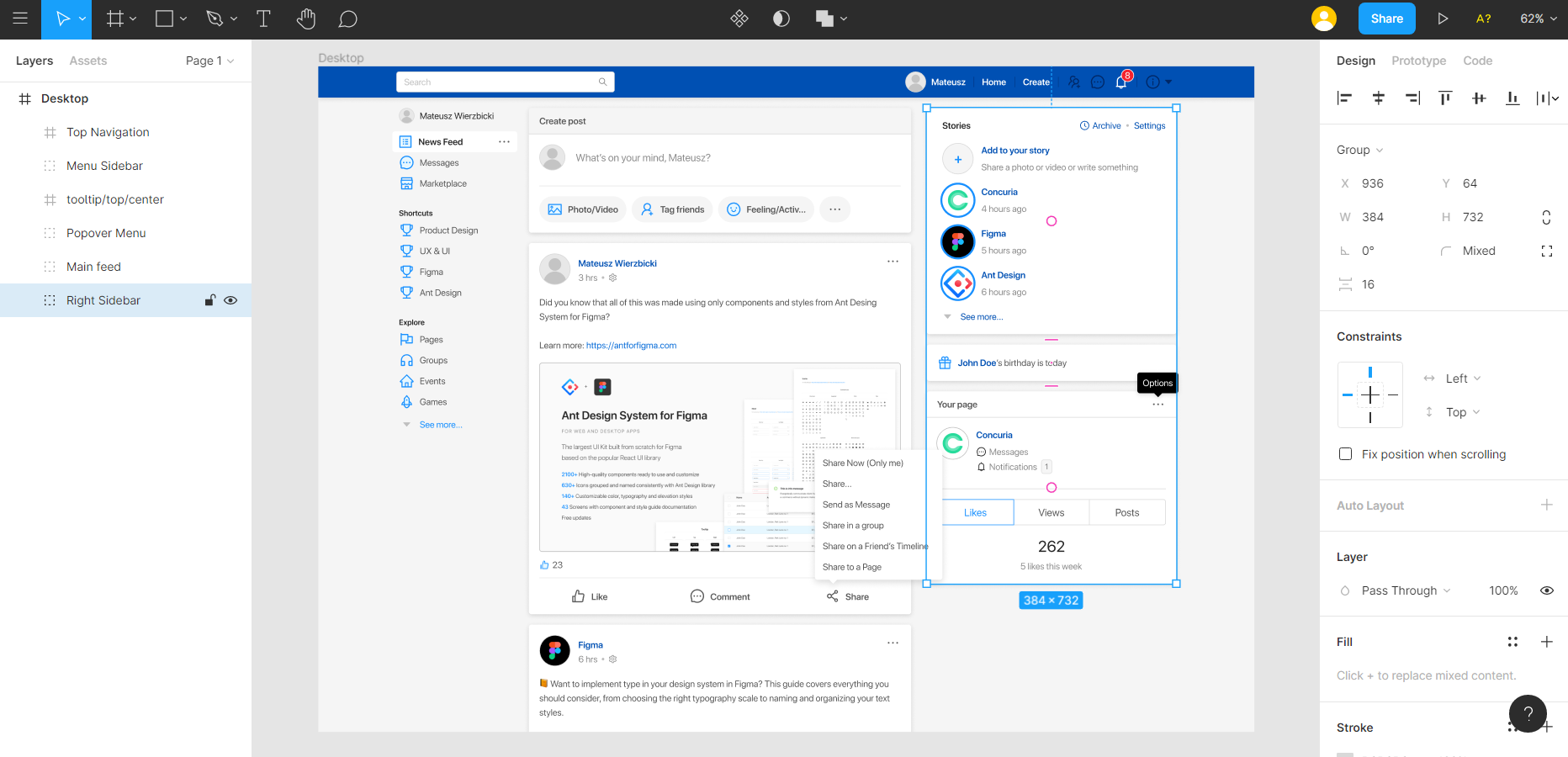Image resolution: width=1568 pixels, height=757 pixels.
Task: Toggle constrain proportions link icon
Action: point(1546,217)
